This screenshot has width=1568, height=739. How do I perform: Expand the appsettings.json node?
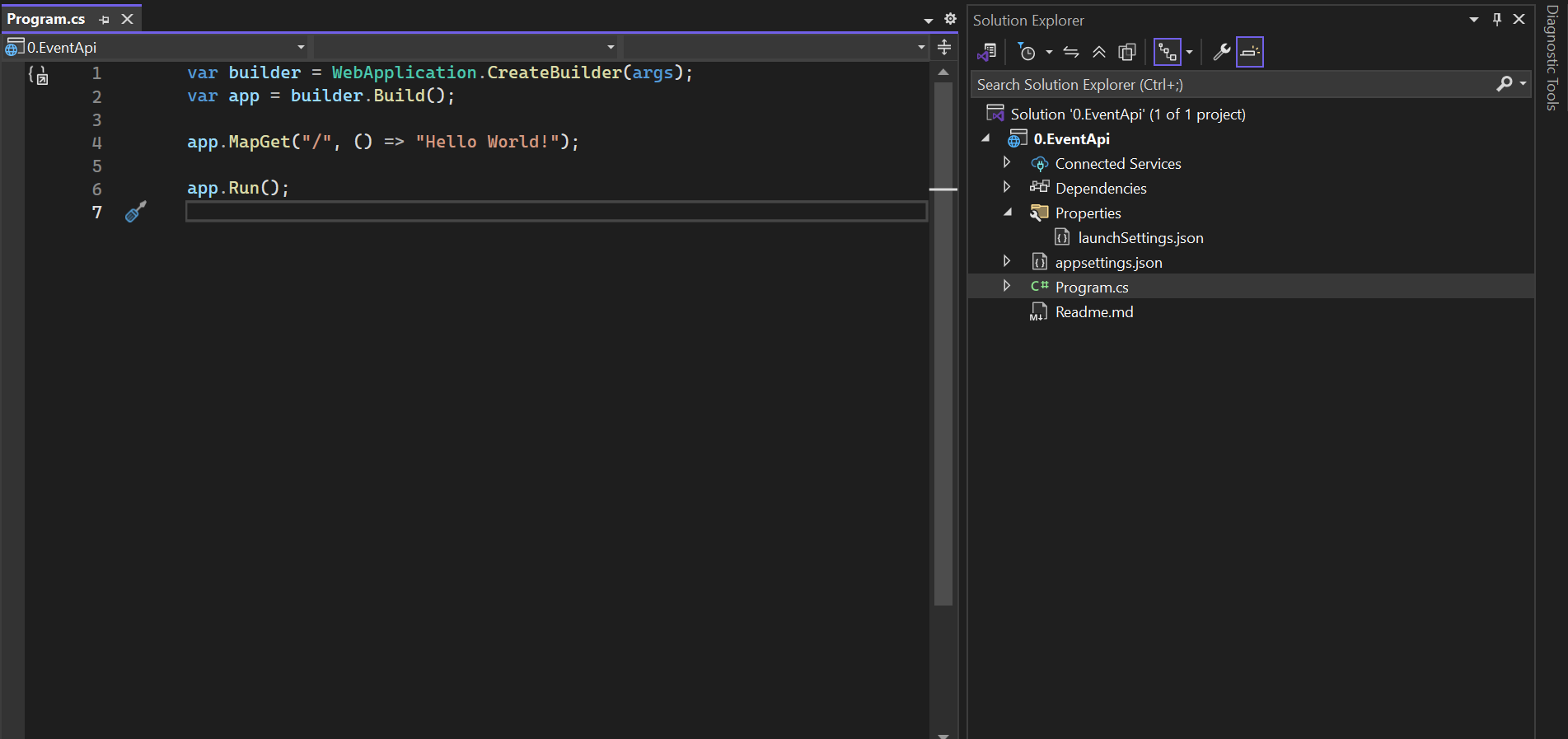(1007, 261)
